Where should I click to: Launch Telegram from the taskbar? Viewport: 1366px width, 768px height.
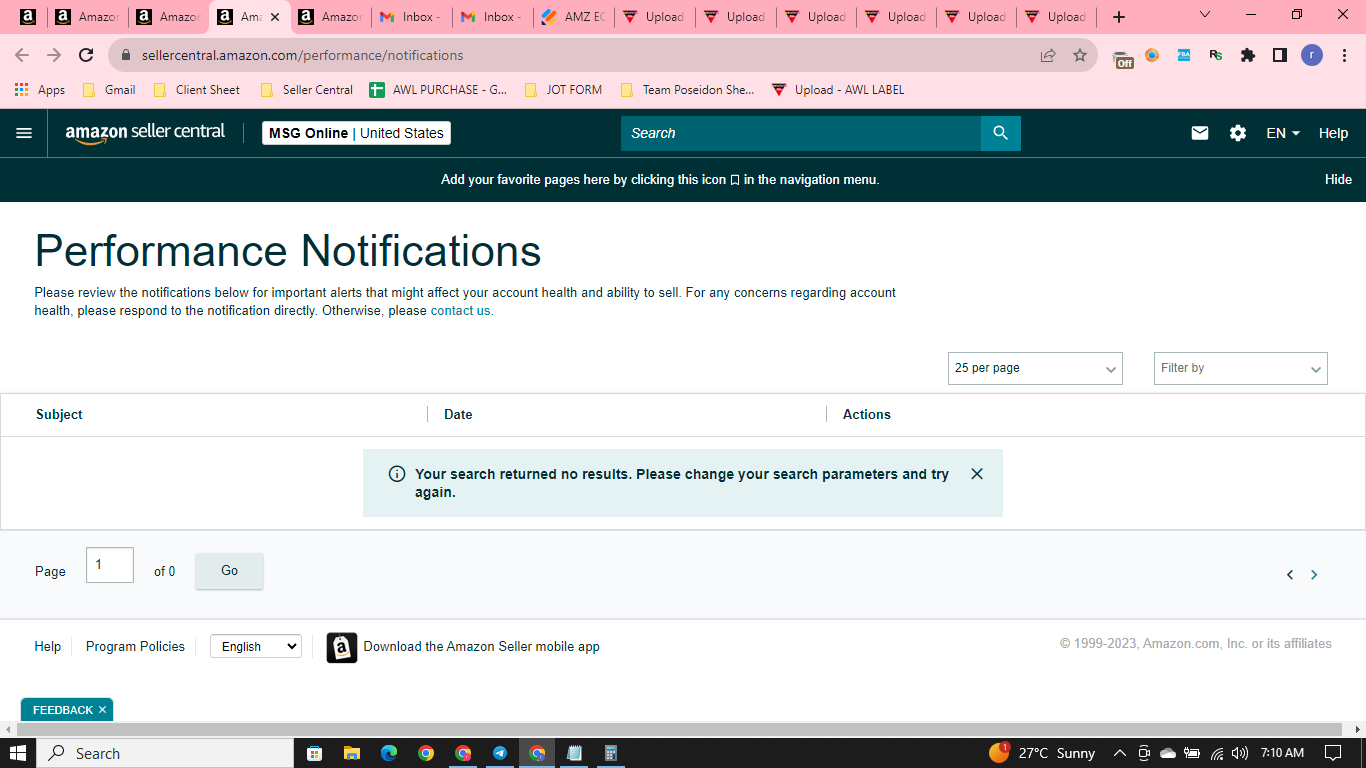(x=500, y=753)
